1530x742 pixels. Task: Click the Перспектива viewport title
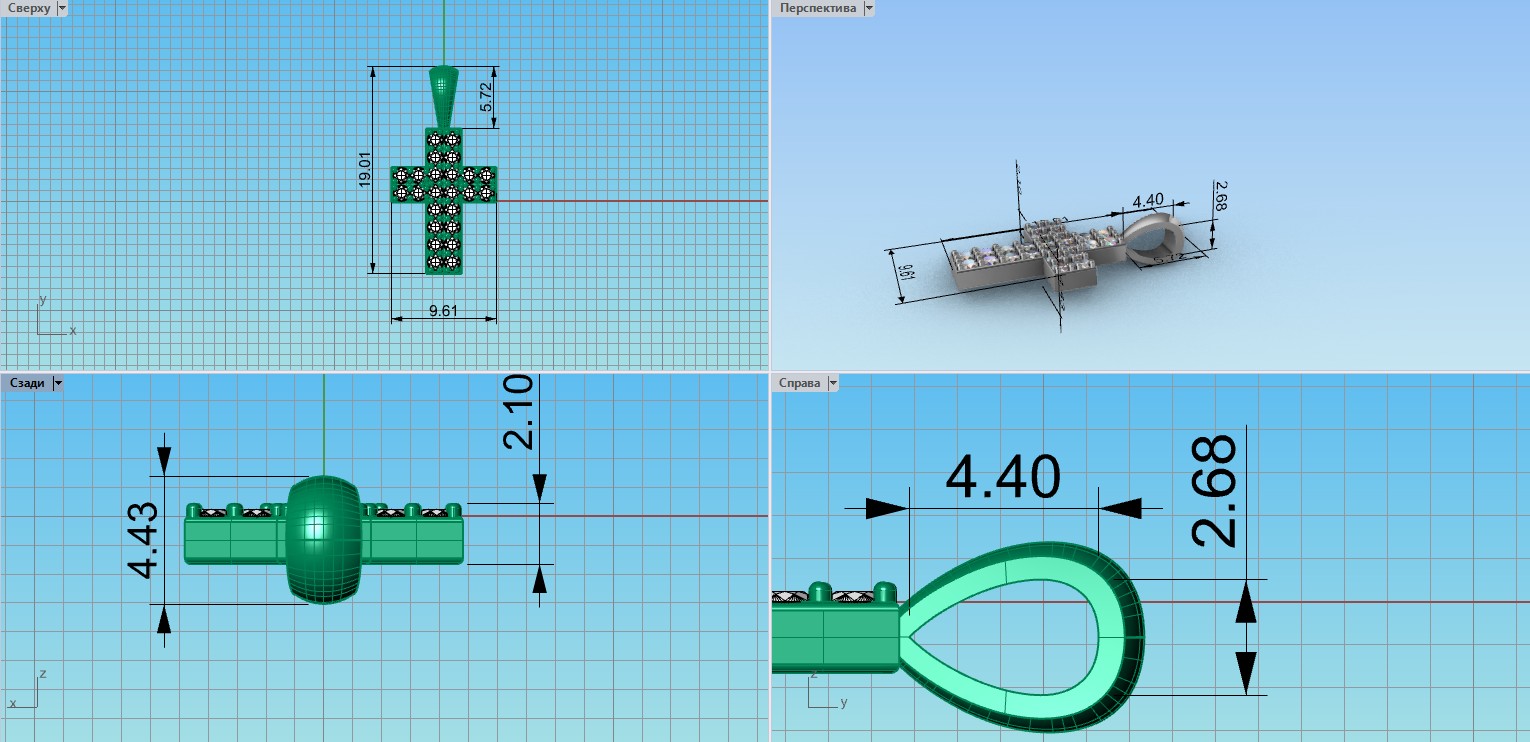(818, 8)
